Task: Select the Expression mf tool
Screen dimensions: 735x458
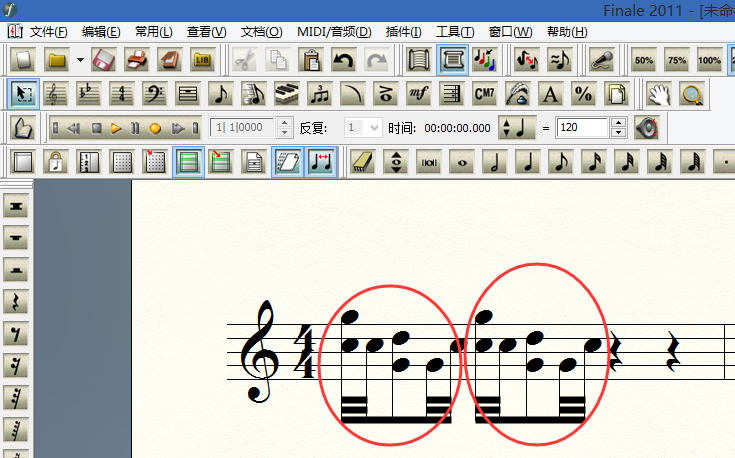Action: pyautogui.click(x=418, y=94)
